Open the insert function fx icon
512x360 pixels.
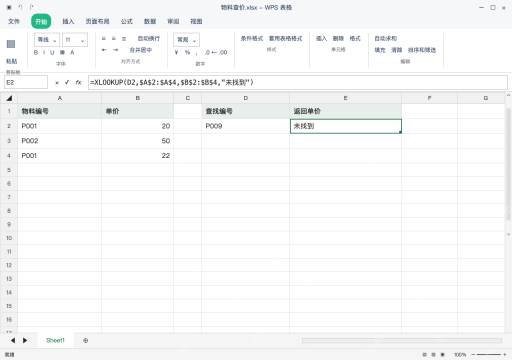[78, 82]
